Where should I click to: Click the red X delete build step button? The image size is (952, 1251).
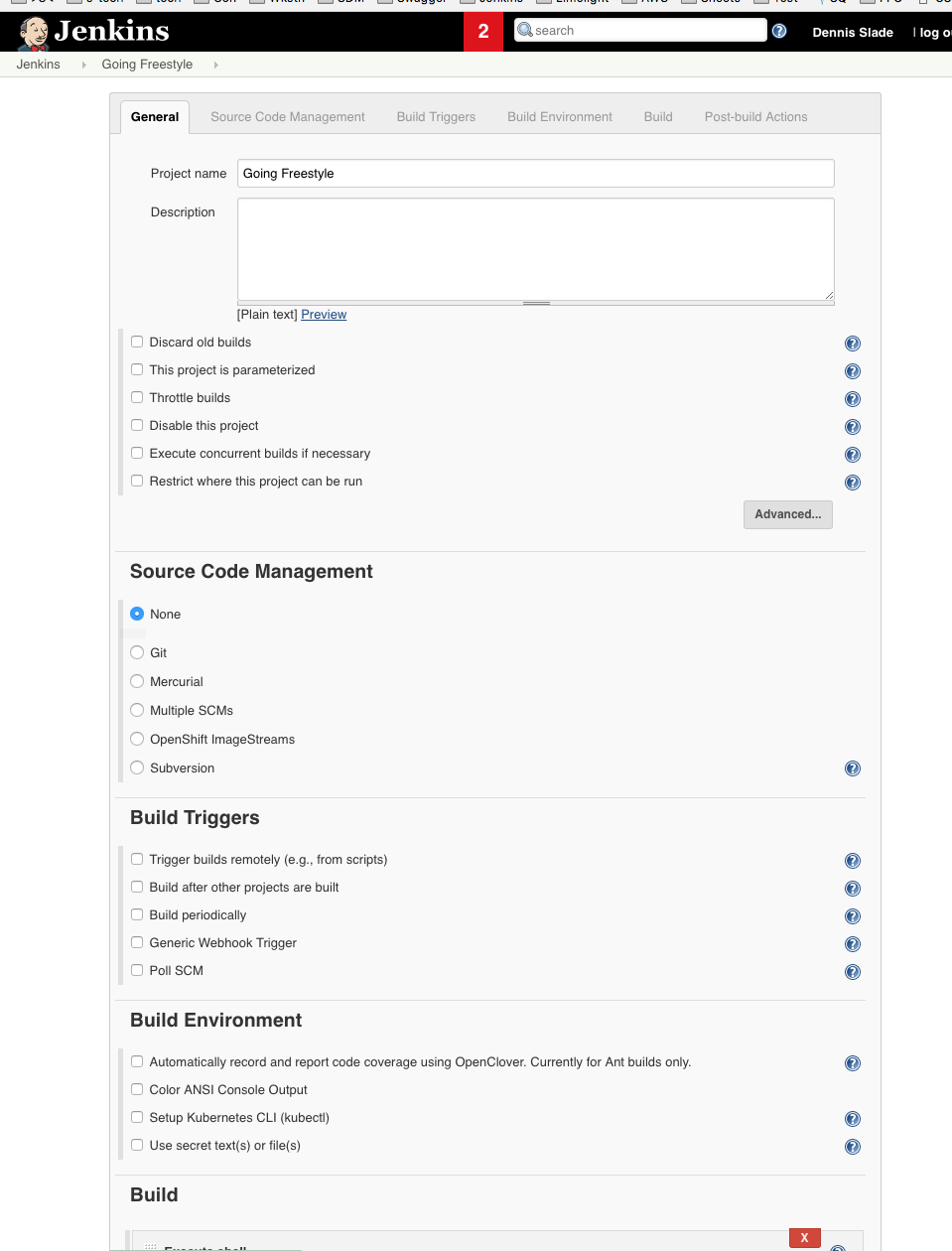click(x=805, y=1238)
